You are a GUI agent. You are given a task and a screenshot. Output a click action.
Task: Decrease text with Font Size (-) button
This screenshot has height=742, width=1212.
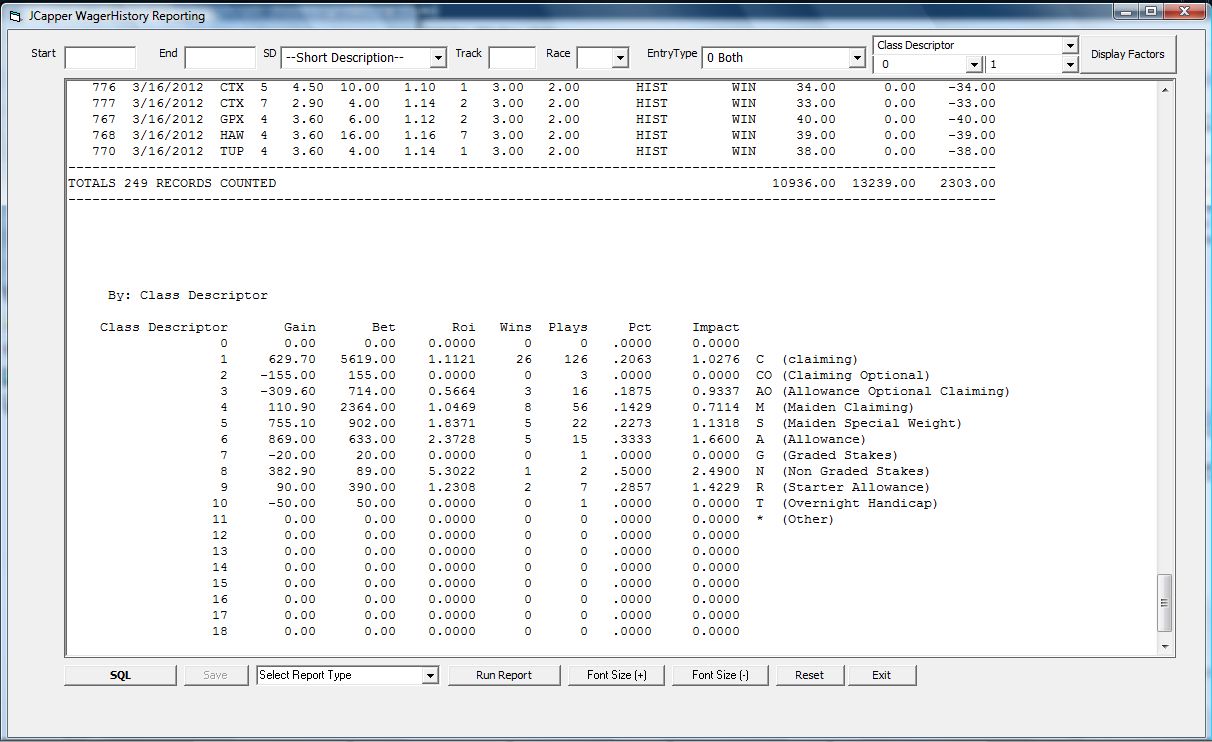[x=720, y=675]
